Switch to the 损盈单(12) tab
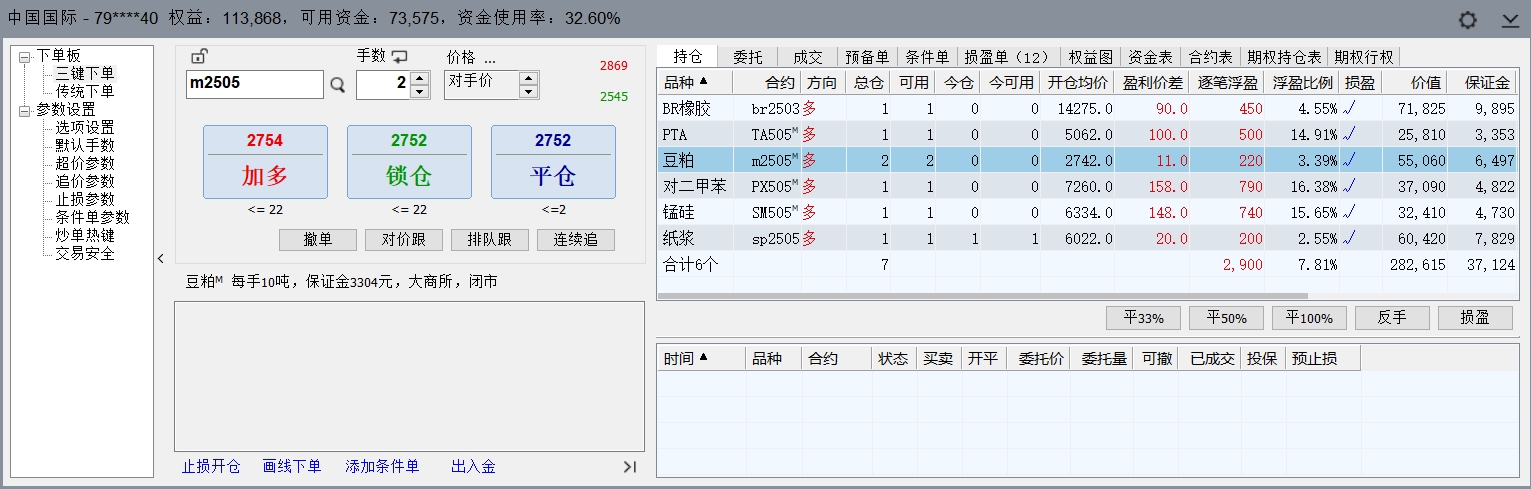The image size is (1531, 489). pos(1007,57)
